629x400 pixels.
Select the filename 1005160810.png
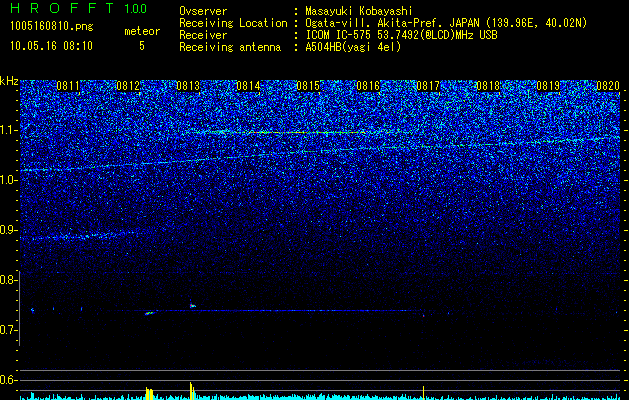click(52, 27)
